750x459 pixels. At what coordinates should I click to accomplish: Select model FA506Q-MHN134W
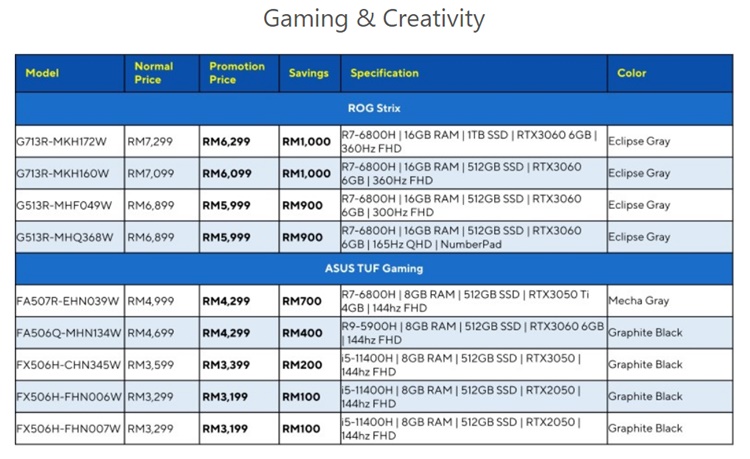[x=69, y=333]
